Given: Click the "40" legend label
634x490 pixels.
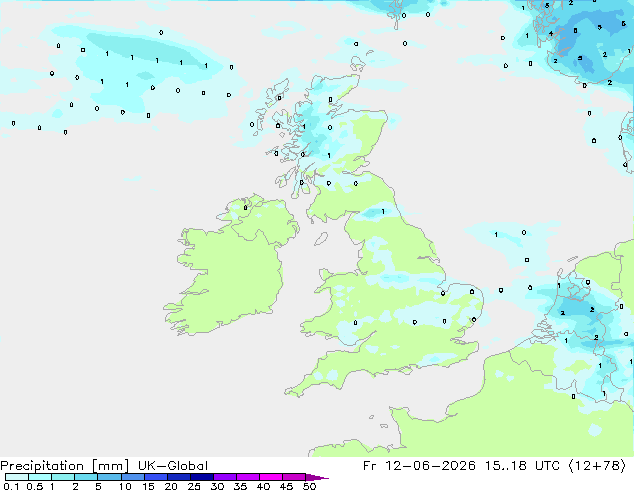Looking at the screenshot, I should pos(263,486).
